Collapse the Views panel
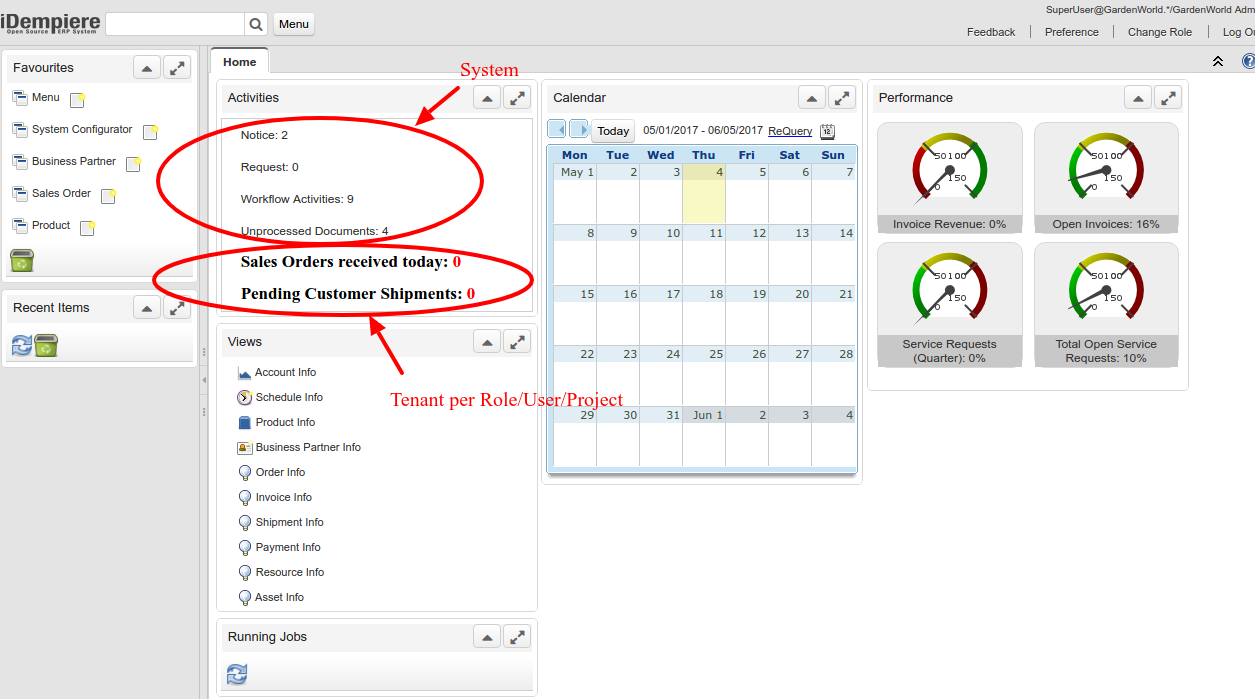The width and height of the screenshot is (1255, 699). [x=487, y=342]
